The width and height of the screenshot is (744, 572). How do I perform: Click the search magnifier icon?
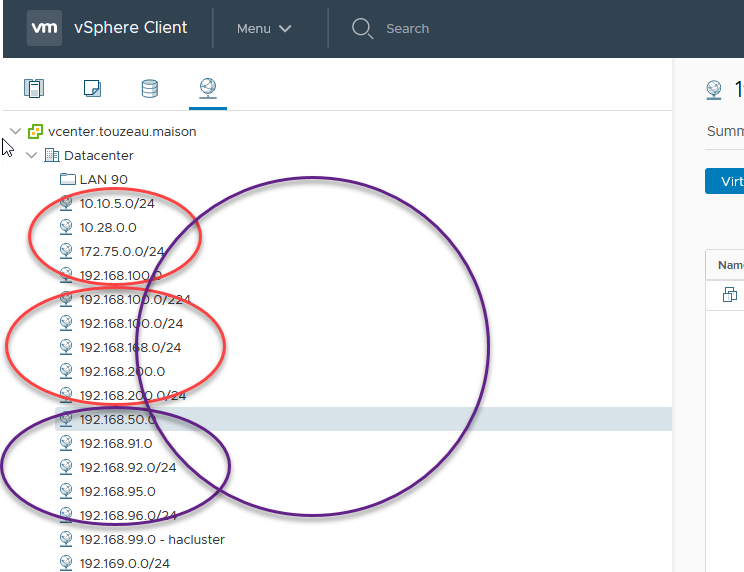[362, 28]
